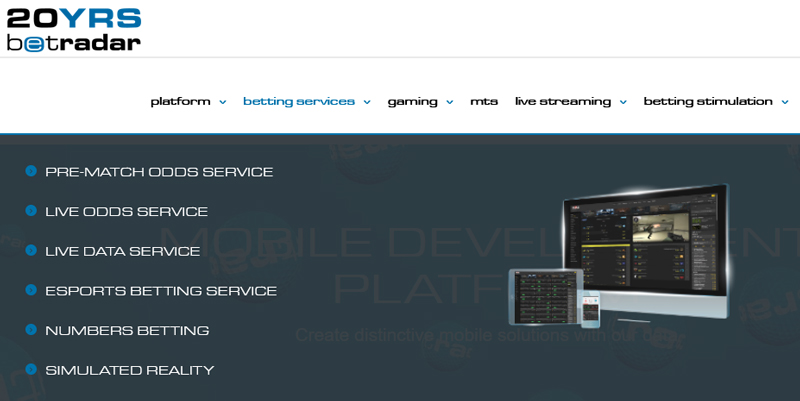Viewport: 800px width, 401px height.
Task: Click the 20YRS betradar logo
Action: coord(74,30)
